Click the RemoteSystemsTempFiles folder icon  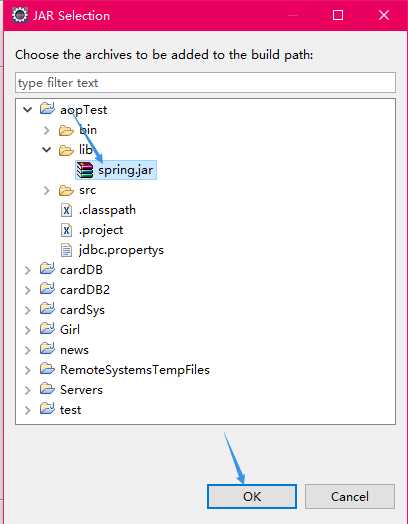coord(47,369)
